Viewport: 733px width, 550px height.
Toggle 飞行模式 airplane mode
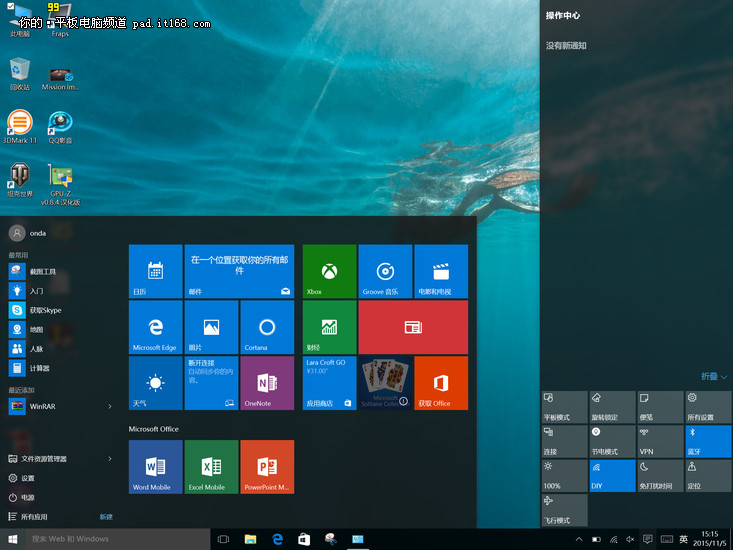tap(564, 510)
